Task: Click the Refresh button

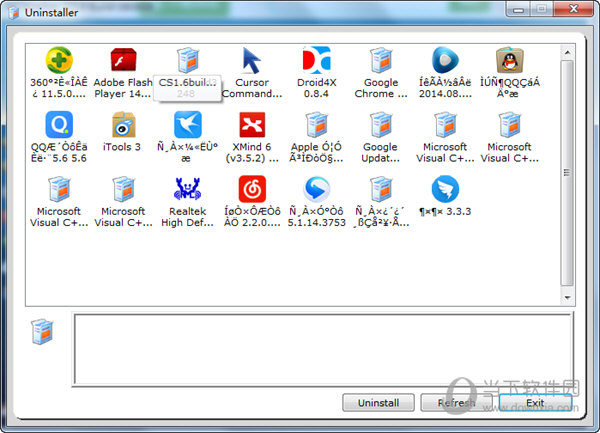Action: [x=456, y=403]
